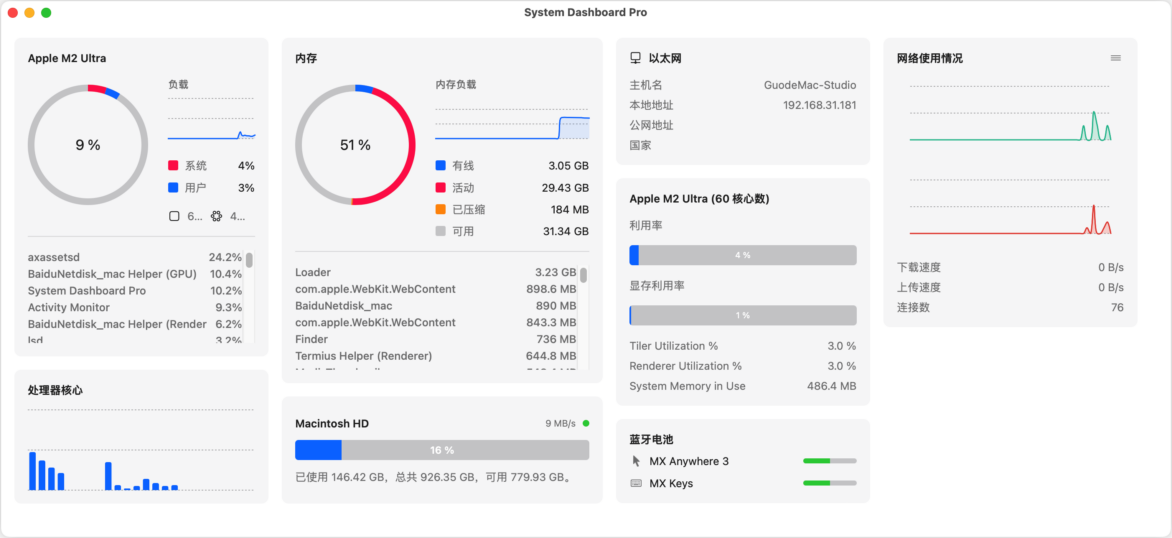Select the axassetsd process row

[x=135, y=257]
